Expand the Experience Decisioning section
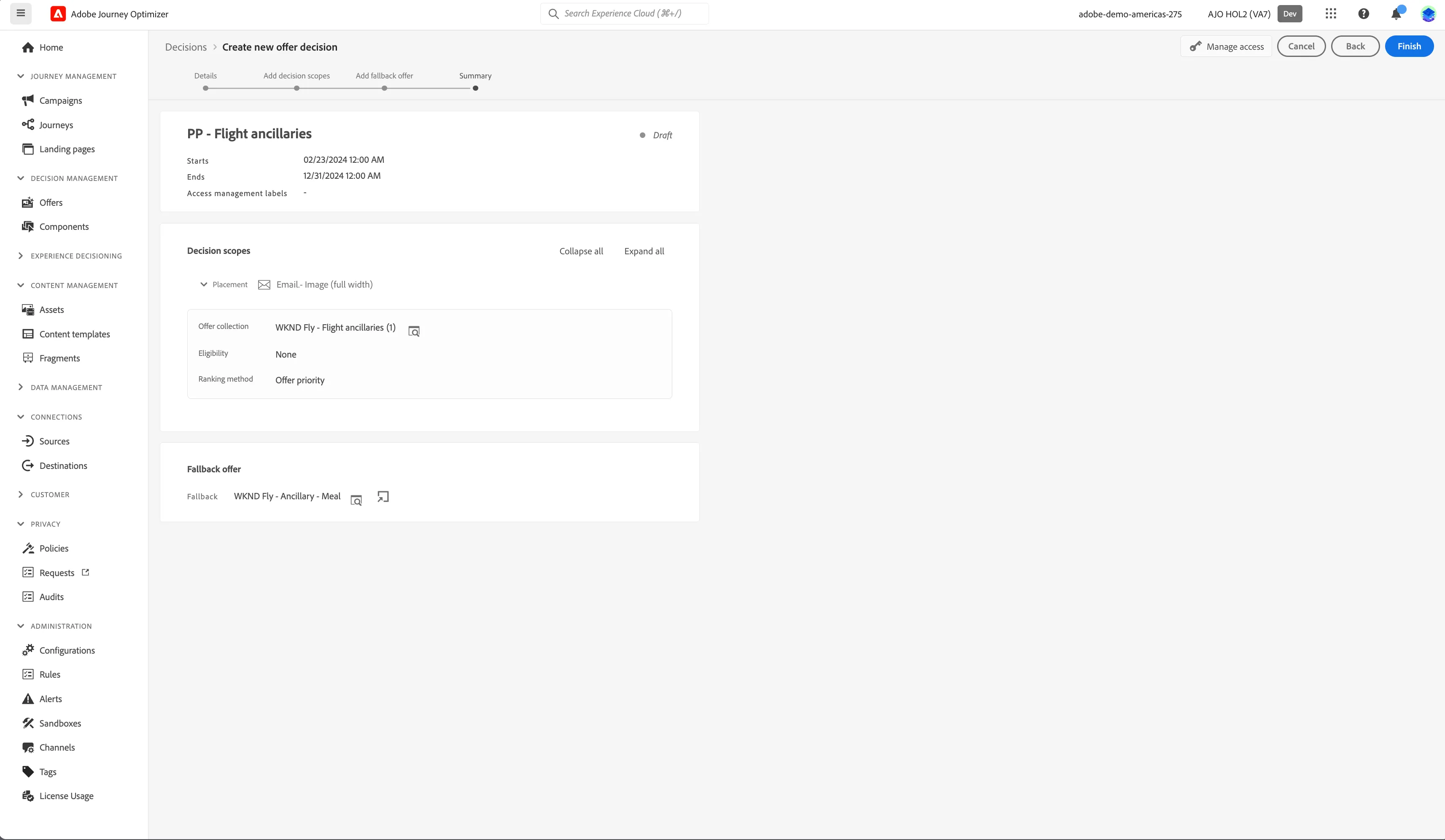This screenshot has width=1445, height=840. point(21,256)
